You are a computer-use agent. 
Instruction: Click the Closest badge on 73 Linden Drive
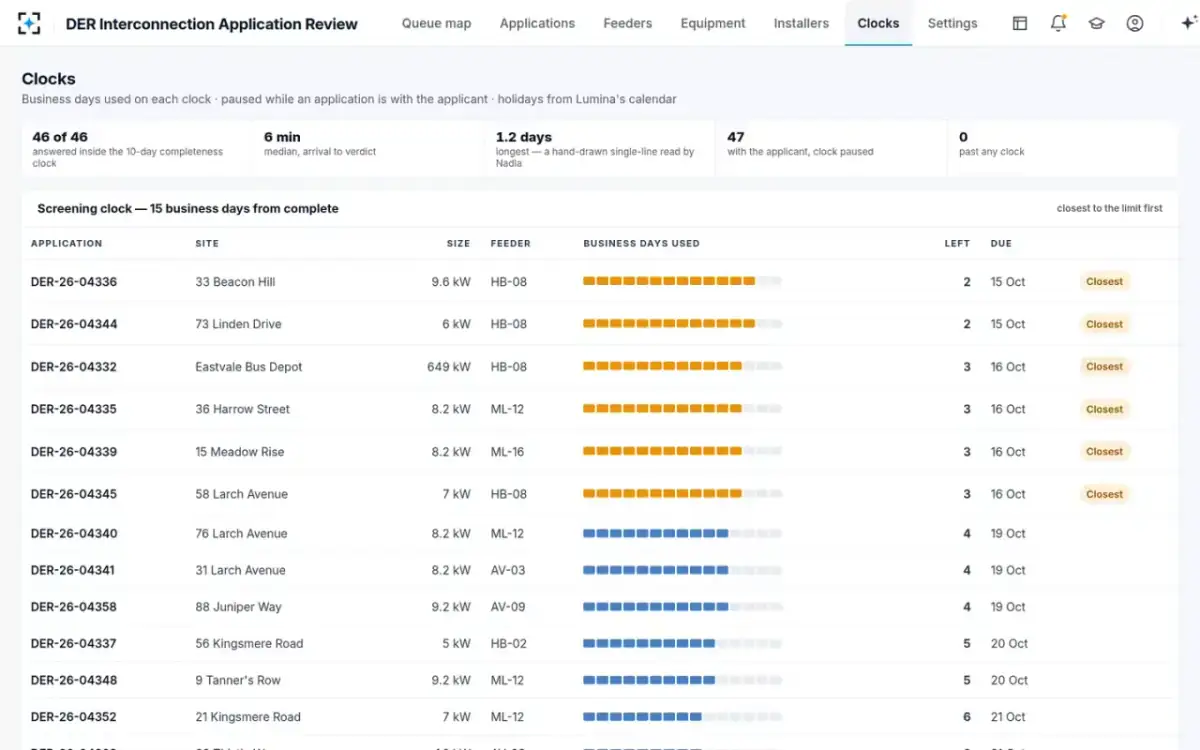coord(1104,324)
